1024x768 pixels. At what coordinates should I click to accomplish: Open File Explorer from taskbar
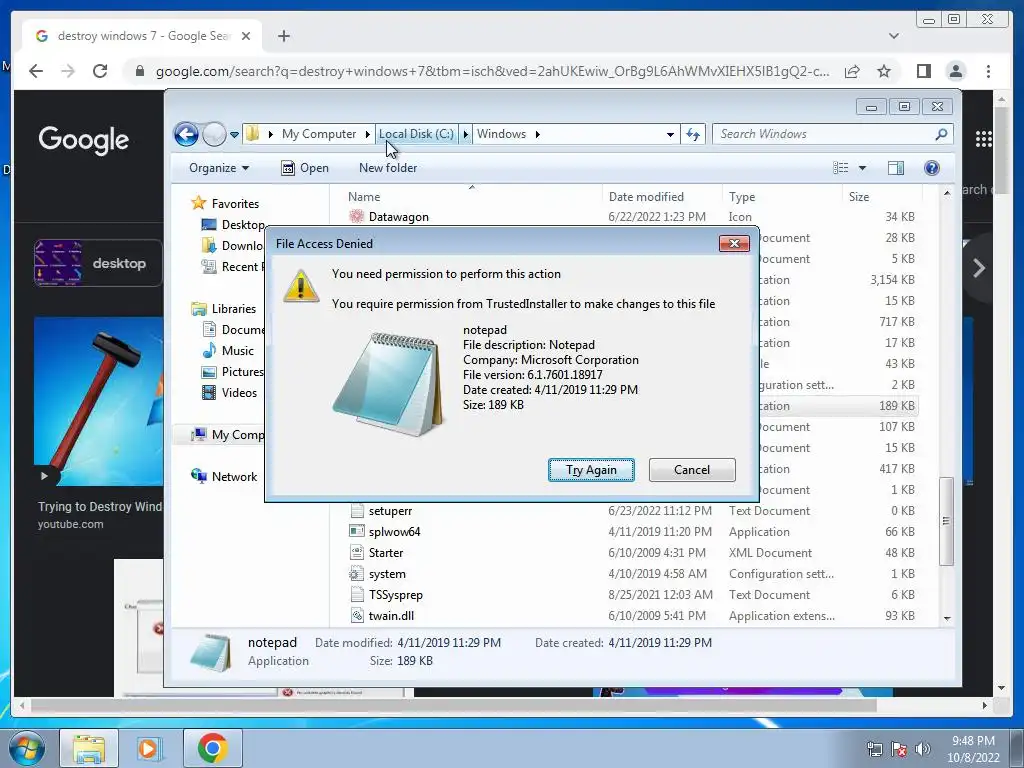pyautogui.click(x=89, y=748)
